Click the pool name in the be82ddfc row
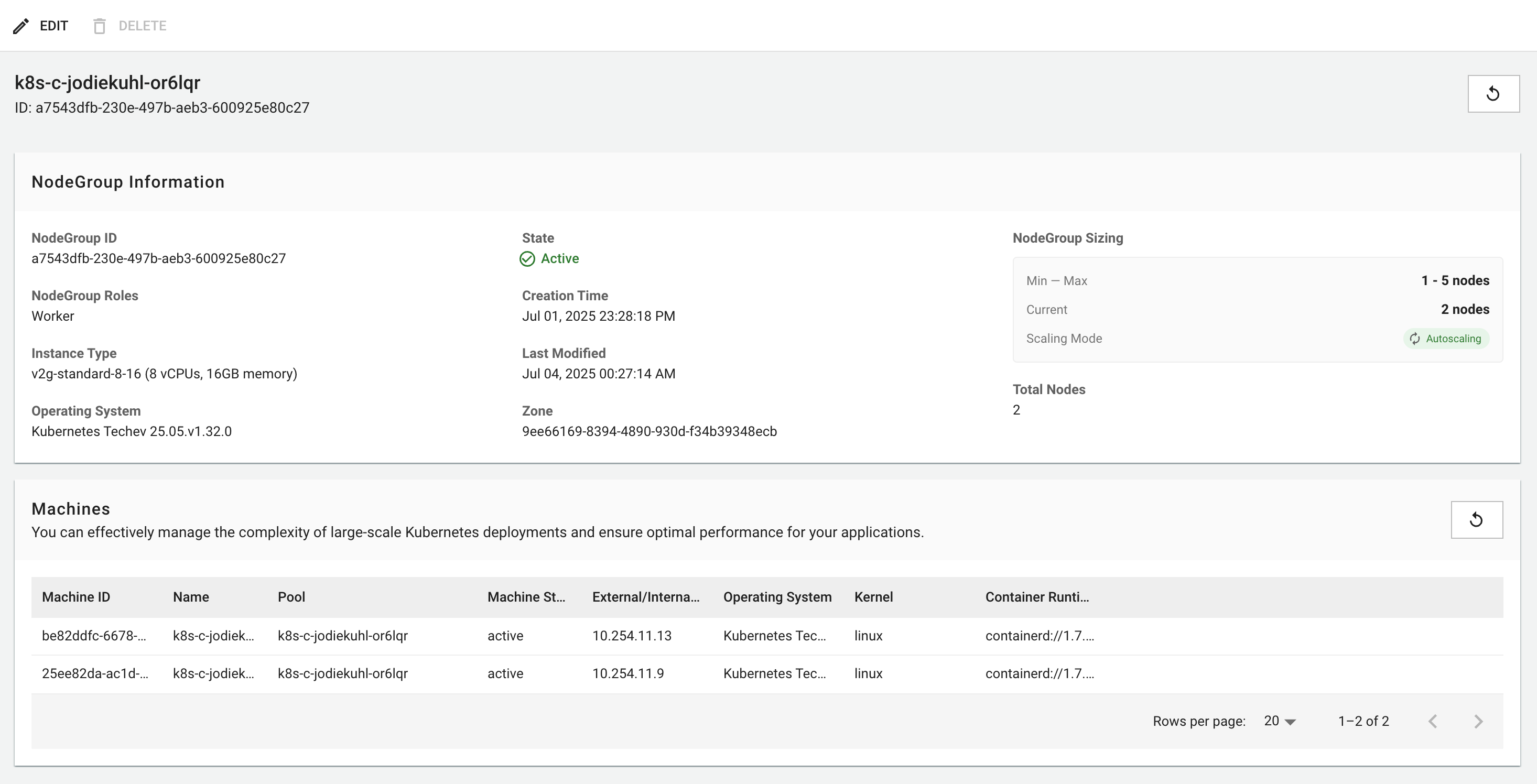This screenshot has width=1537, height=784. [342, 636]
